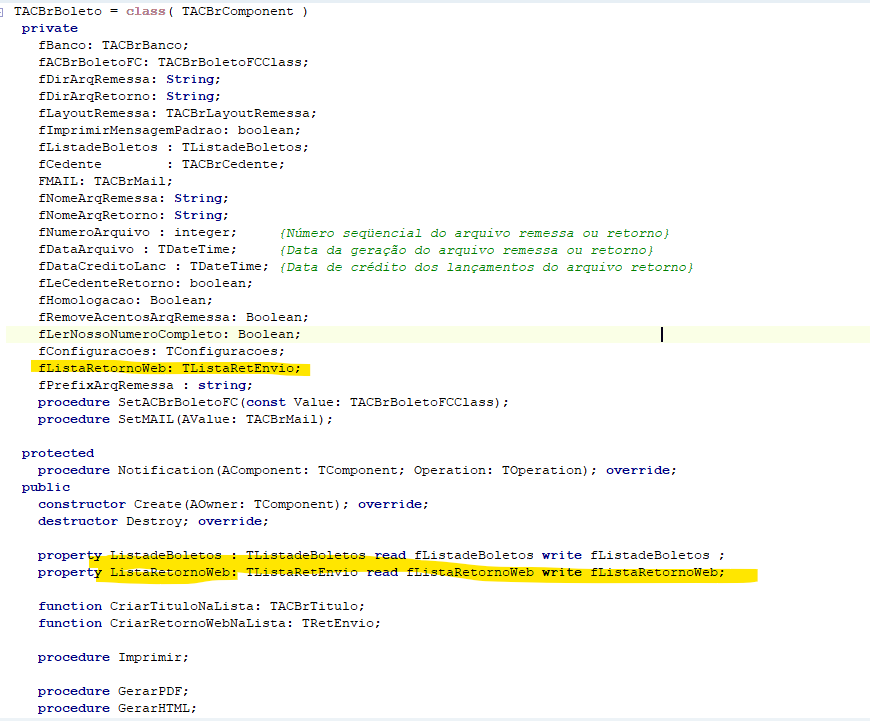Click the 'fDataCreditoLanc : TDateTime;' declaration
This screenshot has height=721, width=870.
[x=154, y=266]
